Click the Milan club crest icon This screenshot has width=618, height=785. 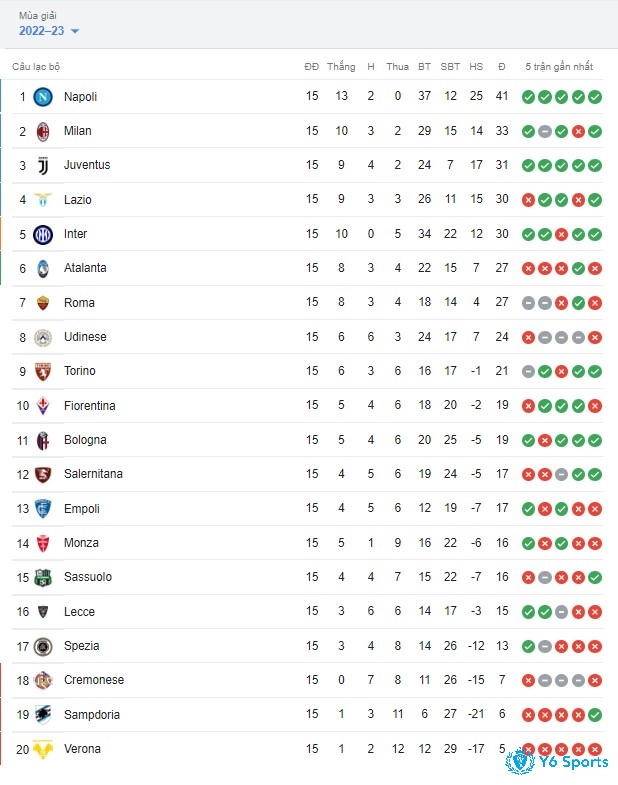tap(43, 132)
